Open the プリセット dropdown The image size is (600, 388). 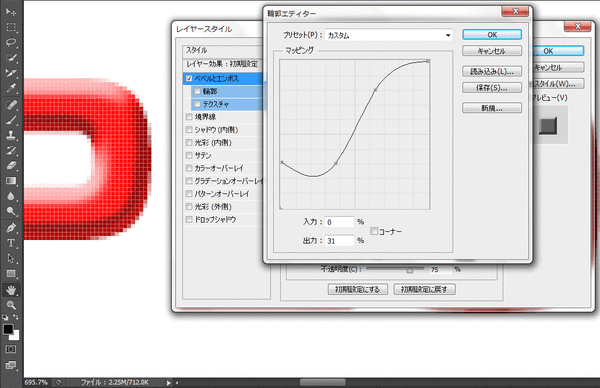coord(389,35)
